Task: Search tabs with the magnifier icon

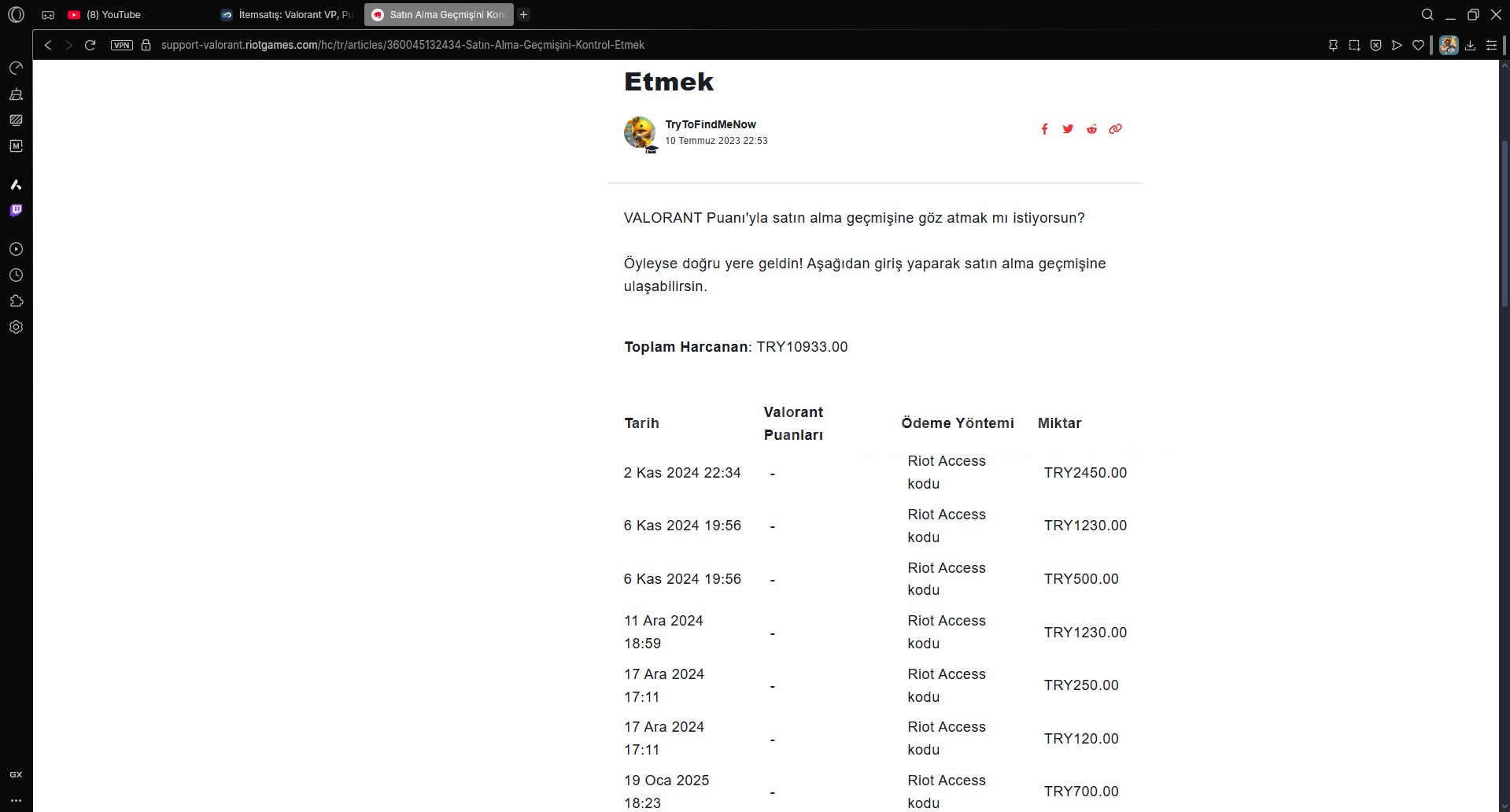Action: (1427, 14)
